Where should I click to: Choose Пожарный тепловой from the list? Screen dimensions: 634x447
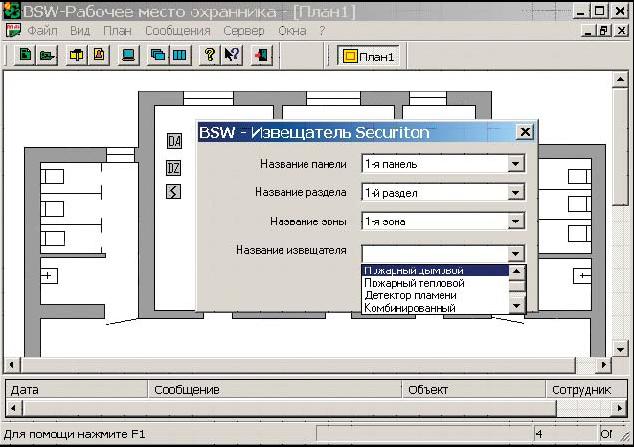435,283
